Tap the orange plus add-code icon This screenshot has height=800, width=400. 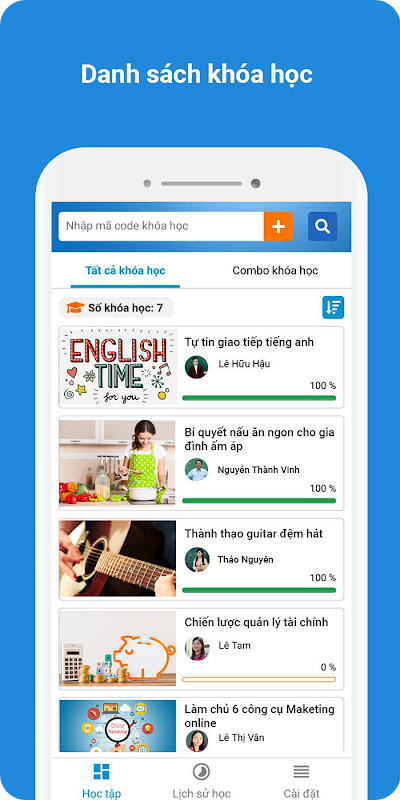click(x=278, y=226)
